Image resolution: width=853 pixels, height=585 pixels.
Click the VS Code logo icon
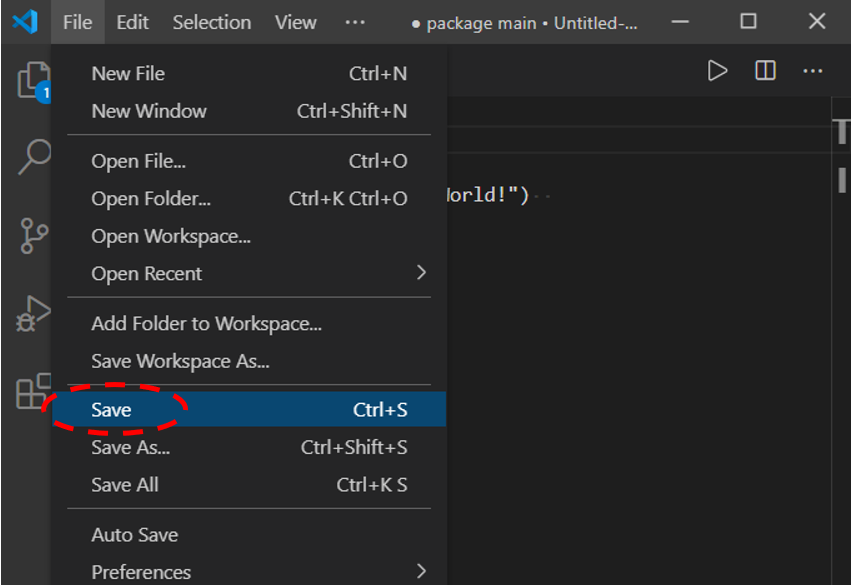25,22
